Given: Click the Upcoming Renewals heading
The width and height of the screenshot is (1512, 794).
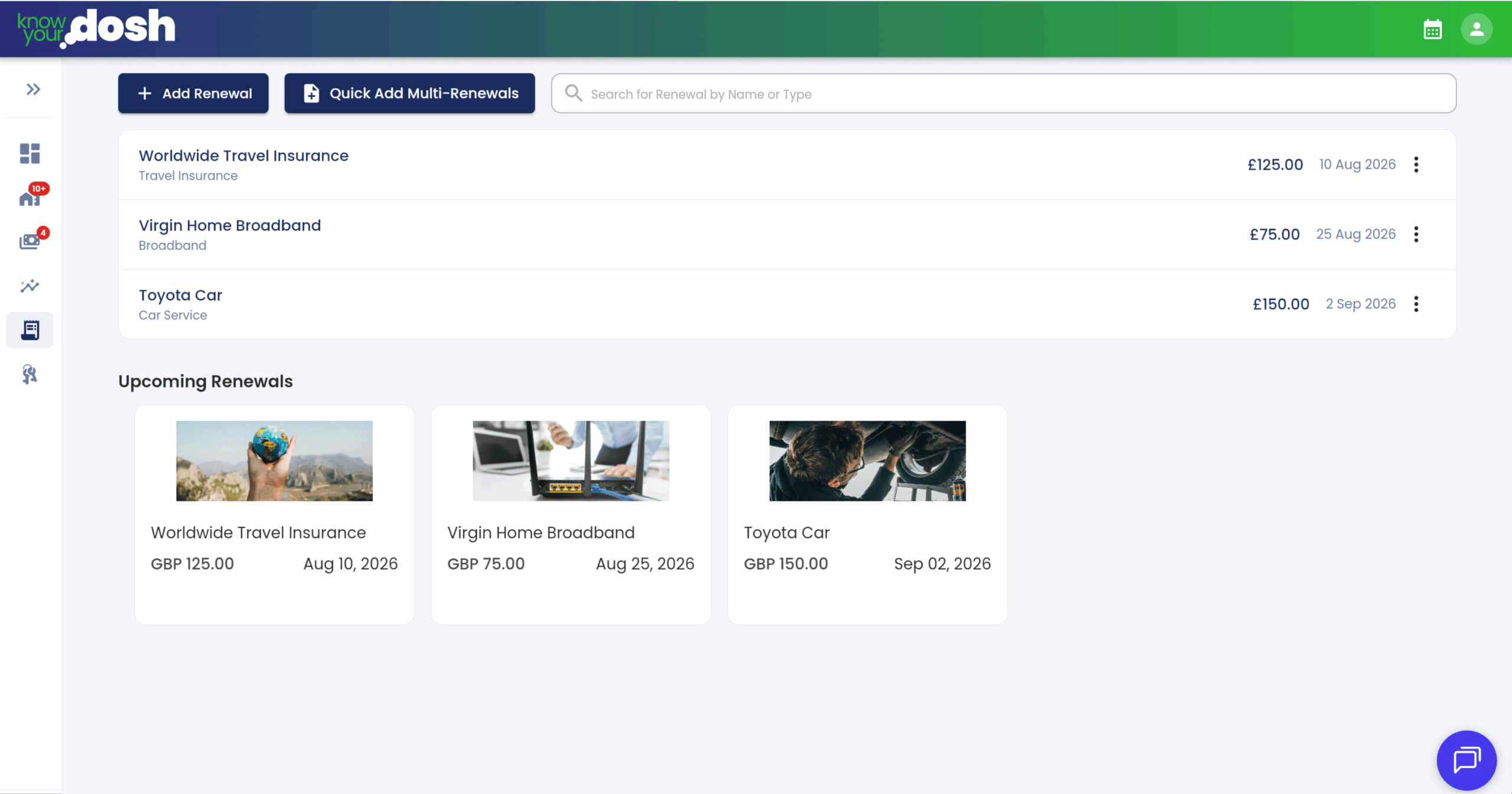Looking at the screenshot, I should pos(205,382).
